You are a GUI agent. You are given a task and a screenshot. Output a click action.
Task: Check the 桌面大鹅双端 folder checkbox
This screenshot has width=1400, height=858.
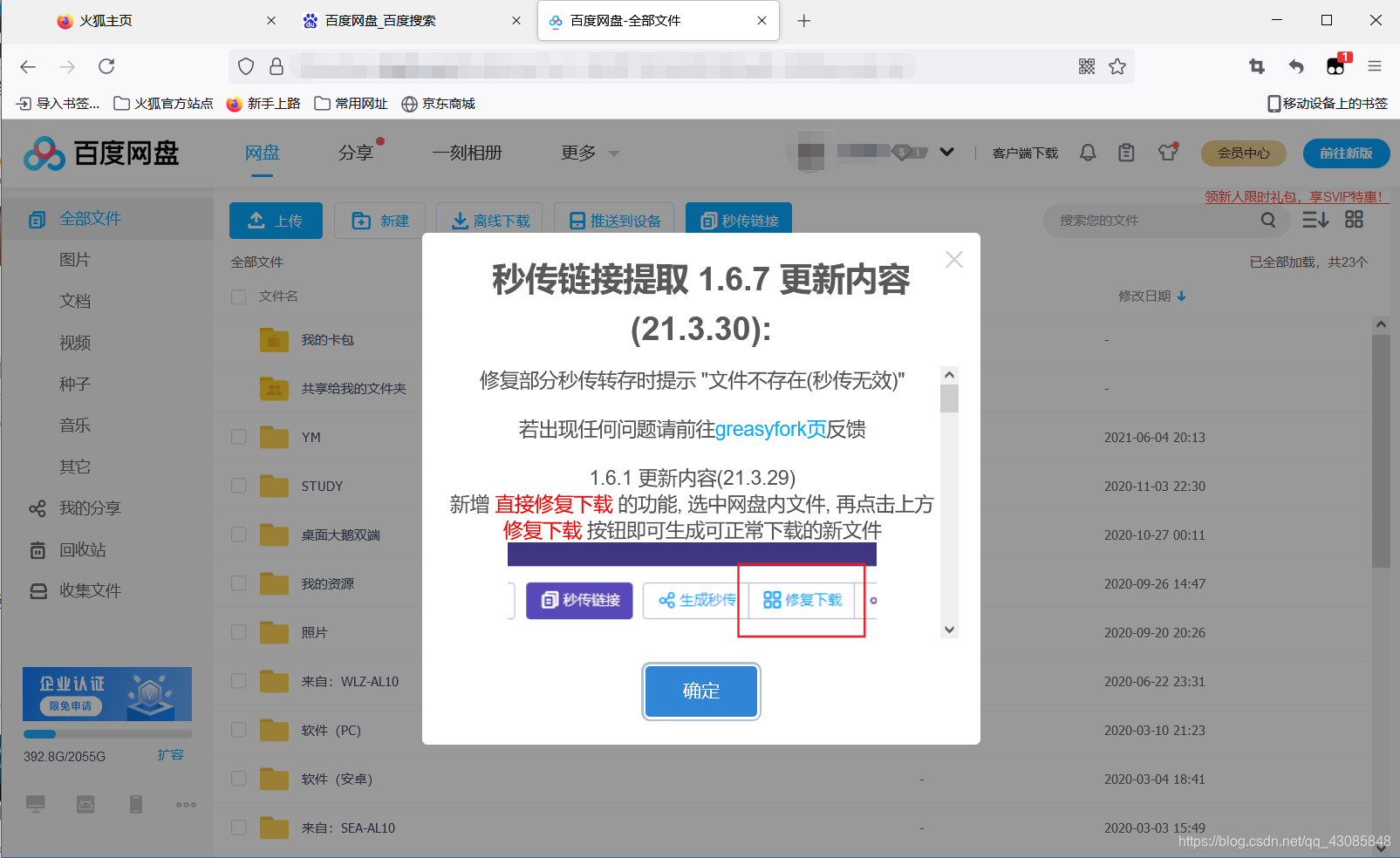pos(238,535)
